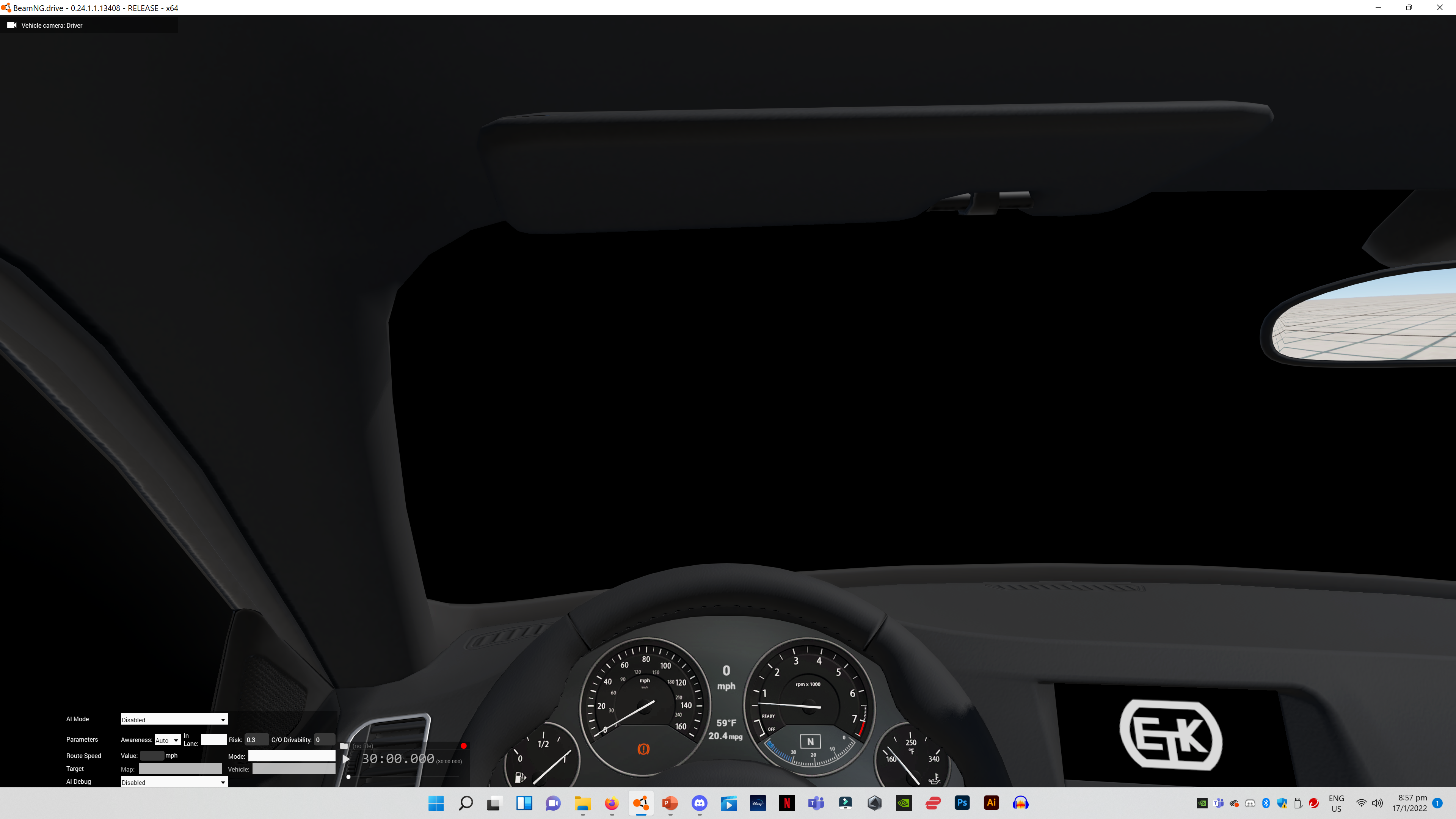This screenshot has width=1456, height=819.
Task: Restore down the BeamNG.drive window
Action: 1409,7
